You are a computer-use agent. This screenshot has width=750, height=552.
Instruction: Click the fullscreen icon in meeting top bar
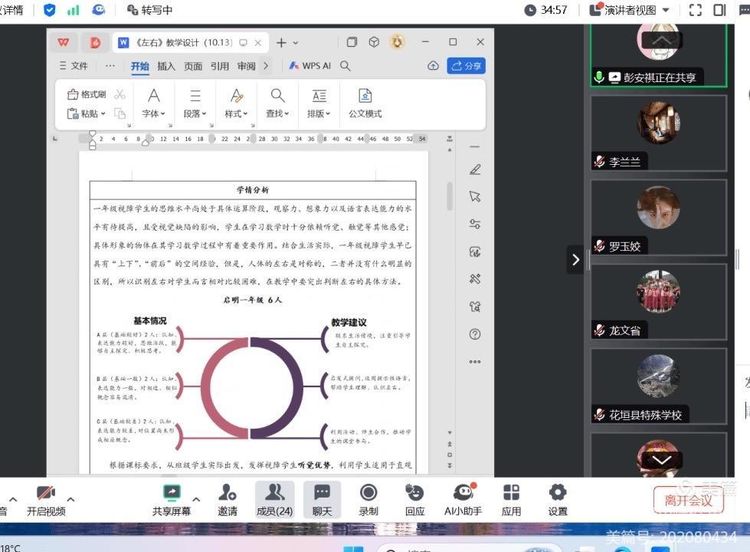click(x=695, y=10)
